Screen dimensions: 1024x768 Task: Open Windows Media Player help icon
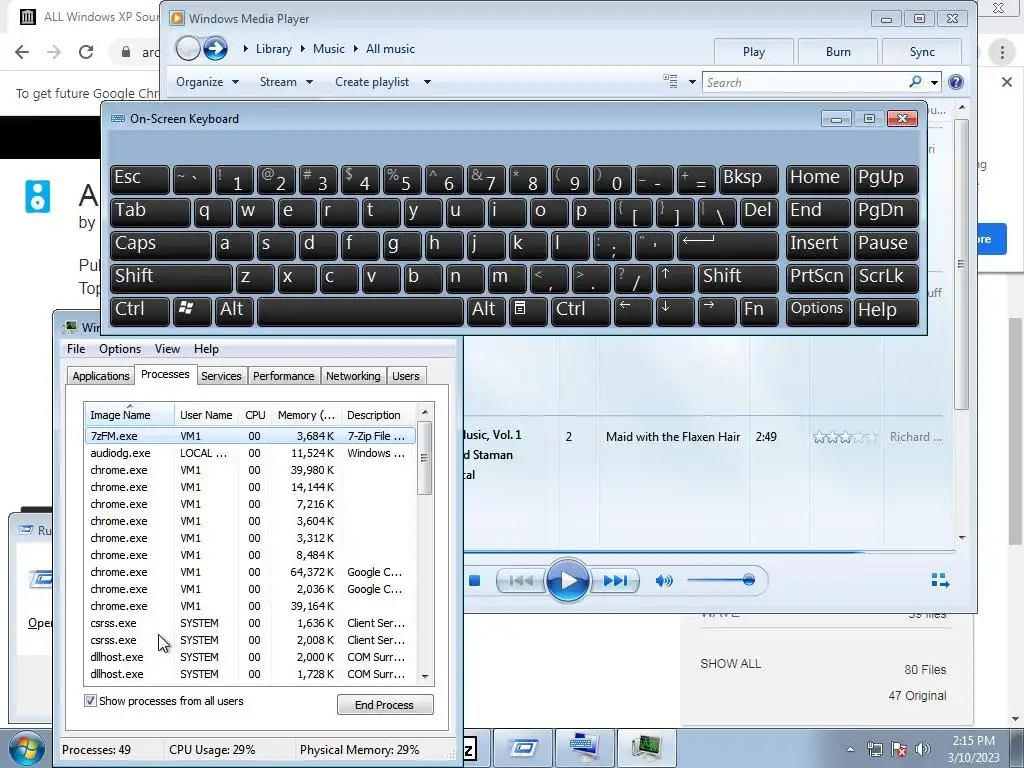click(x=955, y=82)
